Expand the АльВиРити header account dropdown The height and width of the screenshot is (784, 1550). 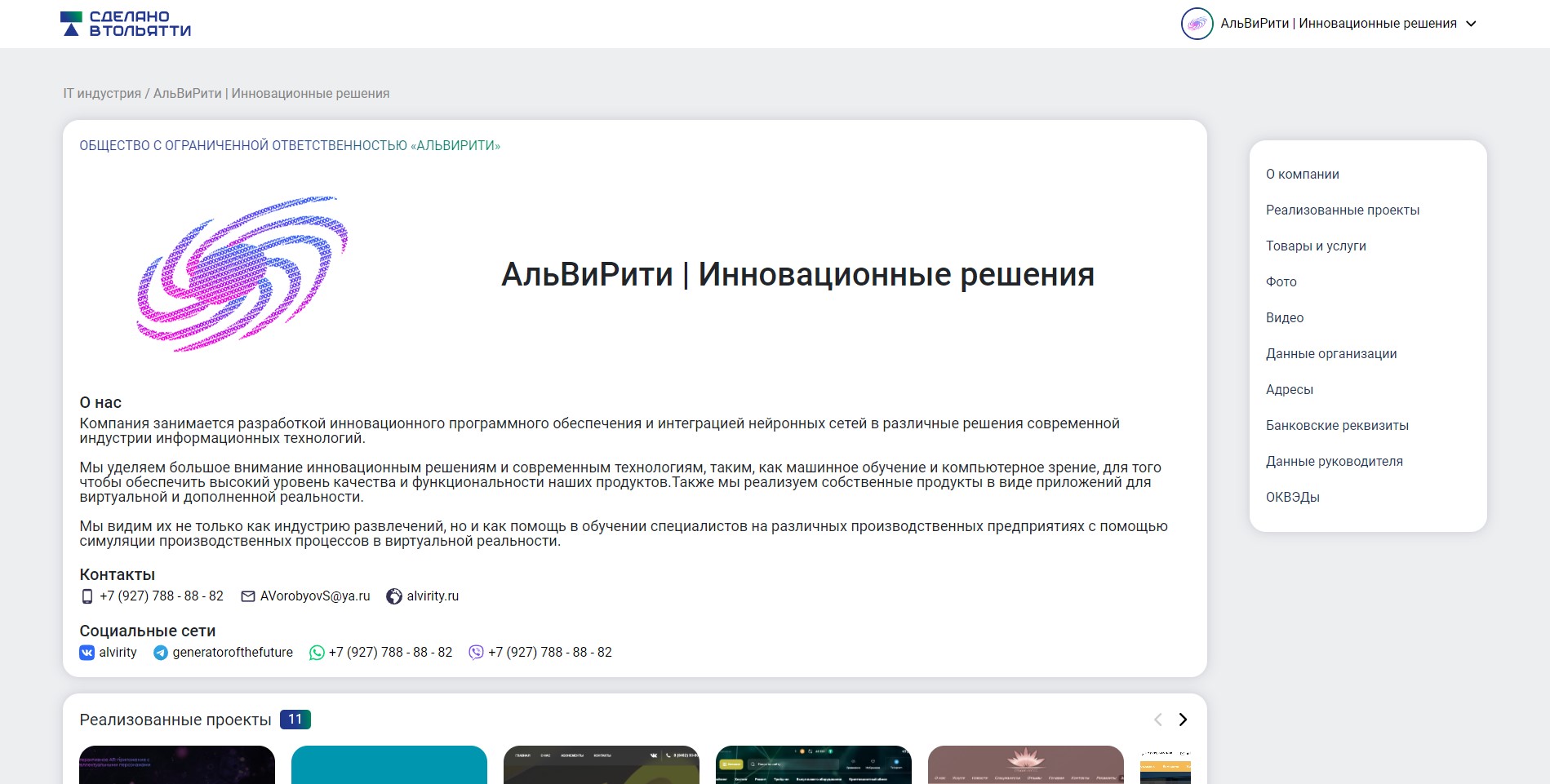(1472, 24)
